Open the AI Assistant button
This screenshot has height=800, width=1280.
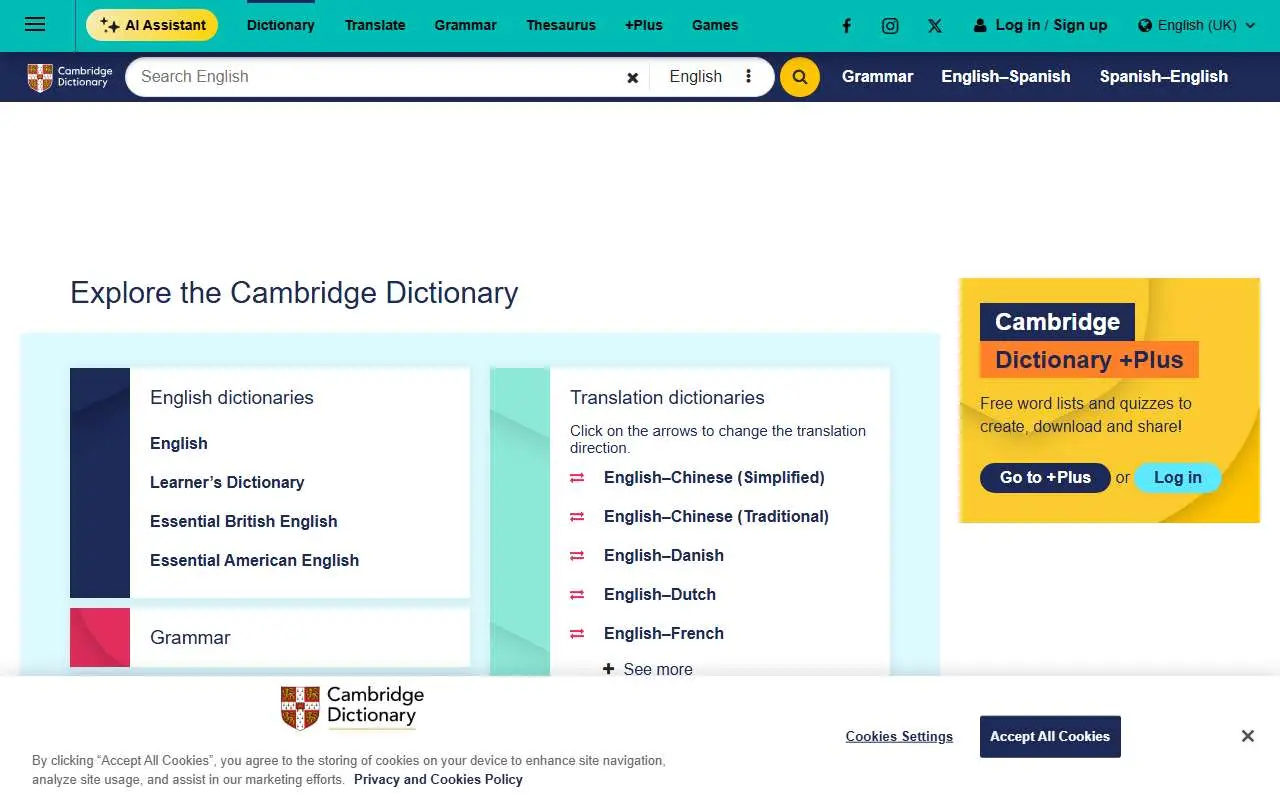pos(152,25)
